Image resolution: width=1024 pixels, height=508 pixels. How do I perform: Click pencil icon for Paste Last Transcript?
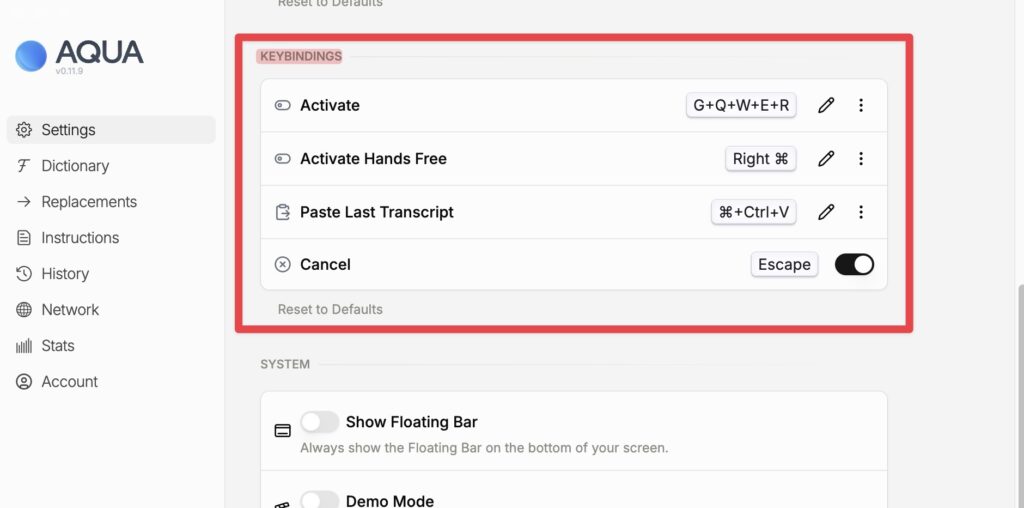tap(826, 212)
